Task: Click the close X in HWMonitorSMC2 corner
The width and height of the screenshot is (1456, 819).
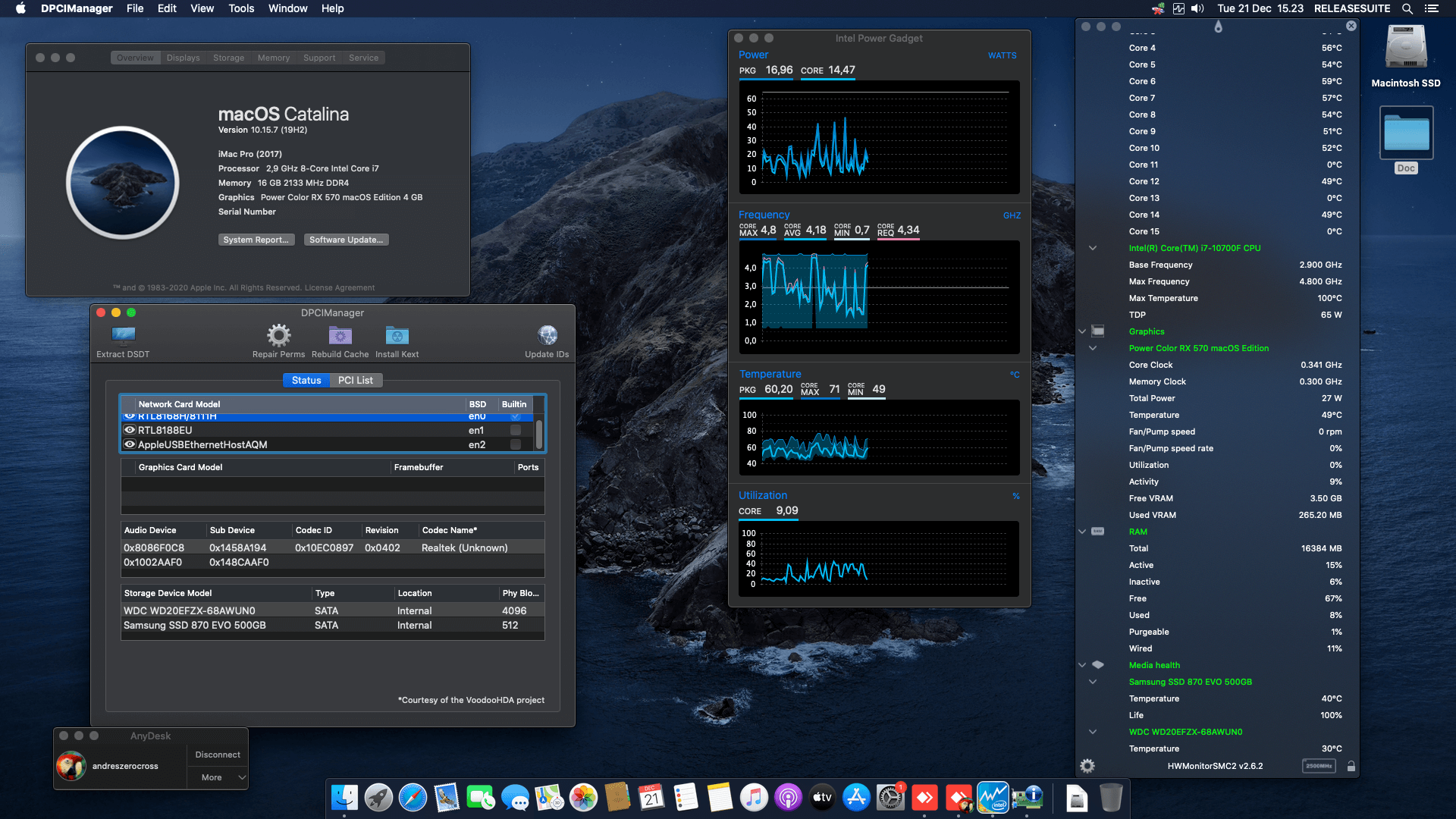Action: 1351,26
